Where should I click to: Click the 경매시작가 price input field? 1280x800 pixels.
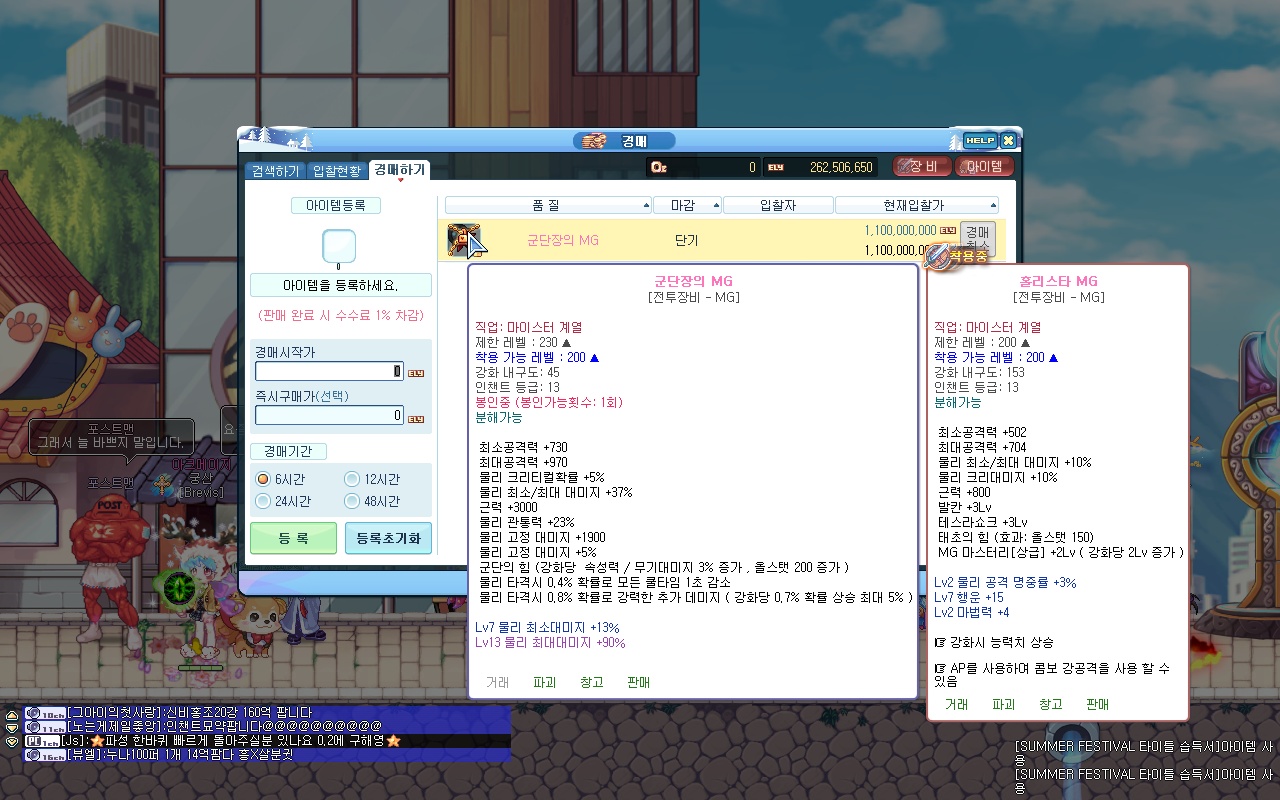pos(328,372)
